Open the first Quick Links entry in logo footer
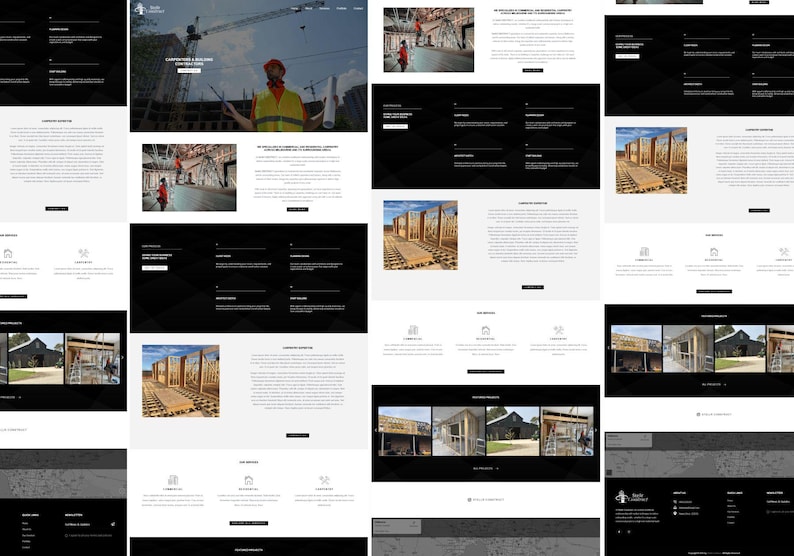 730,500
